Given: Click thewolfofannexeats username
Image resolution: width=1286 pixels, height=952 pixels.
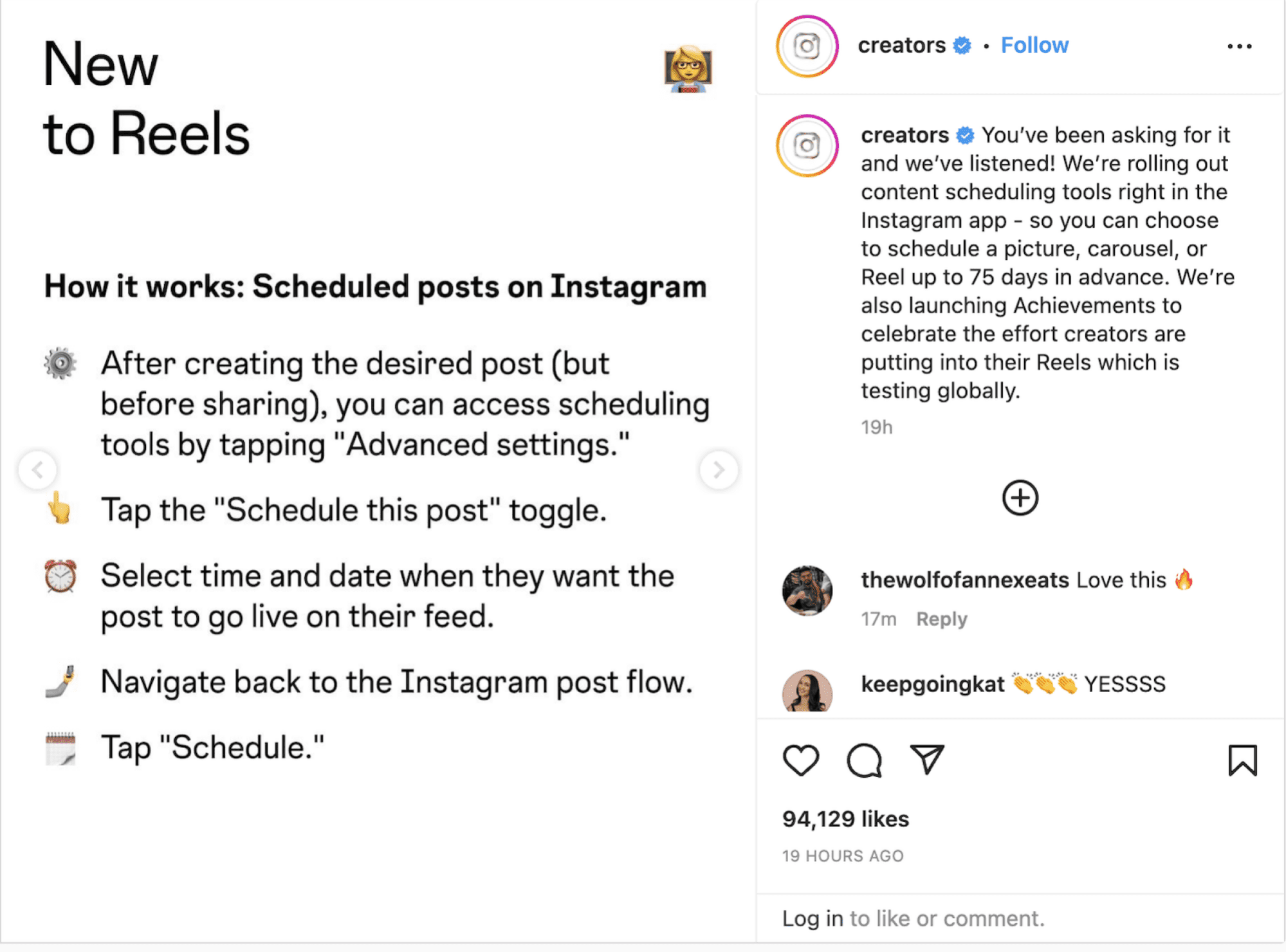Looking at the screenshot, I should tap(965, 580).
